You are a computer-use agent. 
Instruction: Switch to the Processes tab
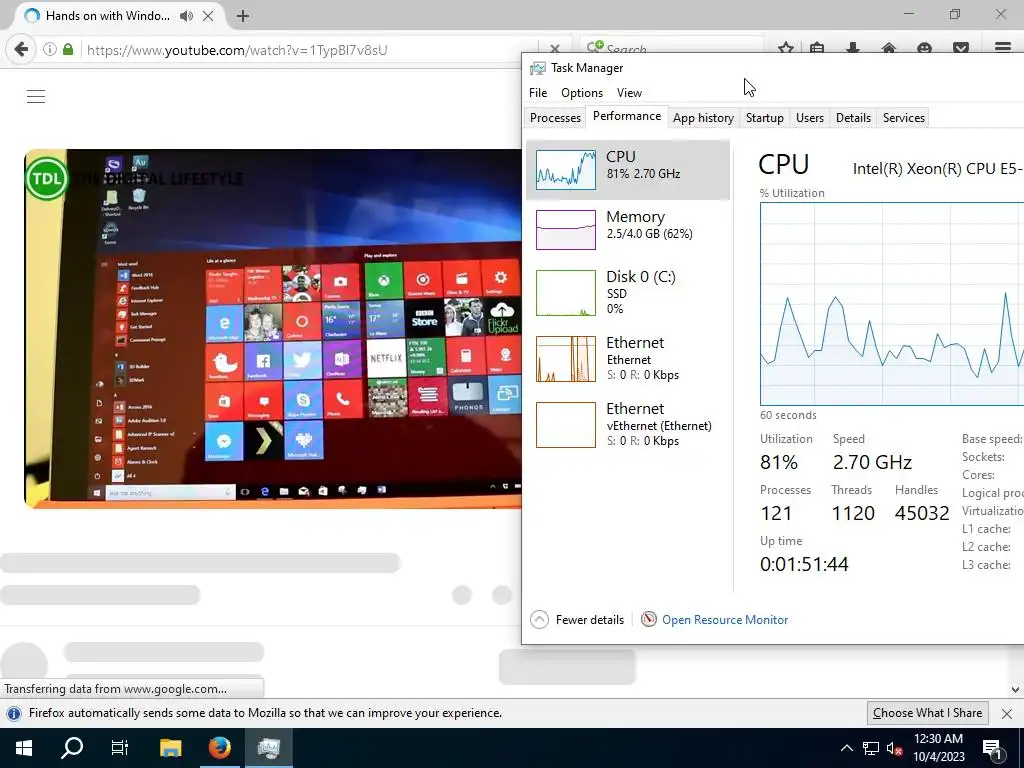555,118
